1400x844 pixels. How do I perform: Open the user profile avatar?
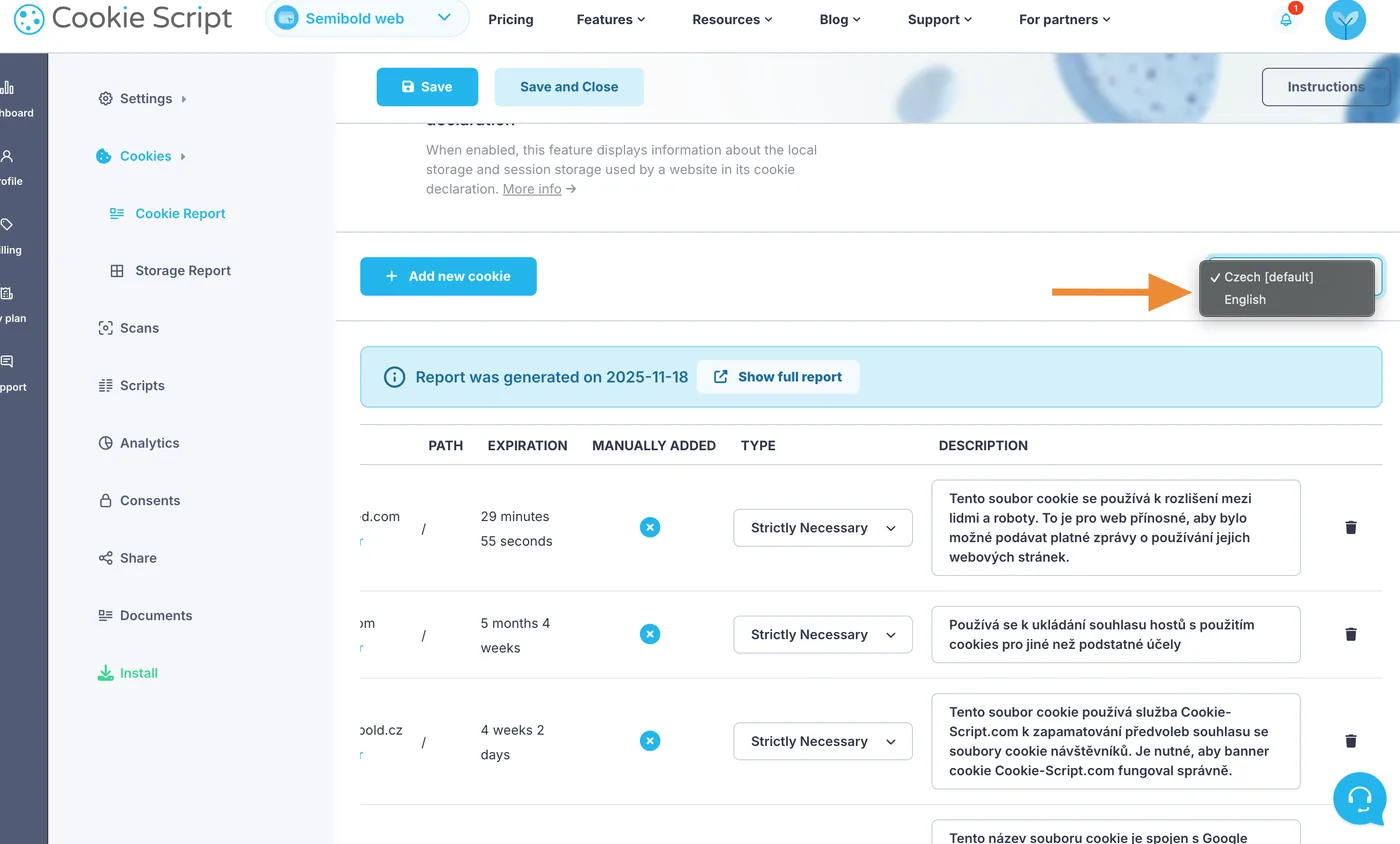(1345, 19)
